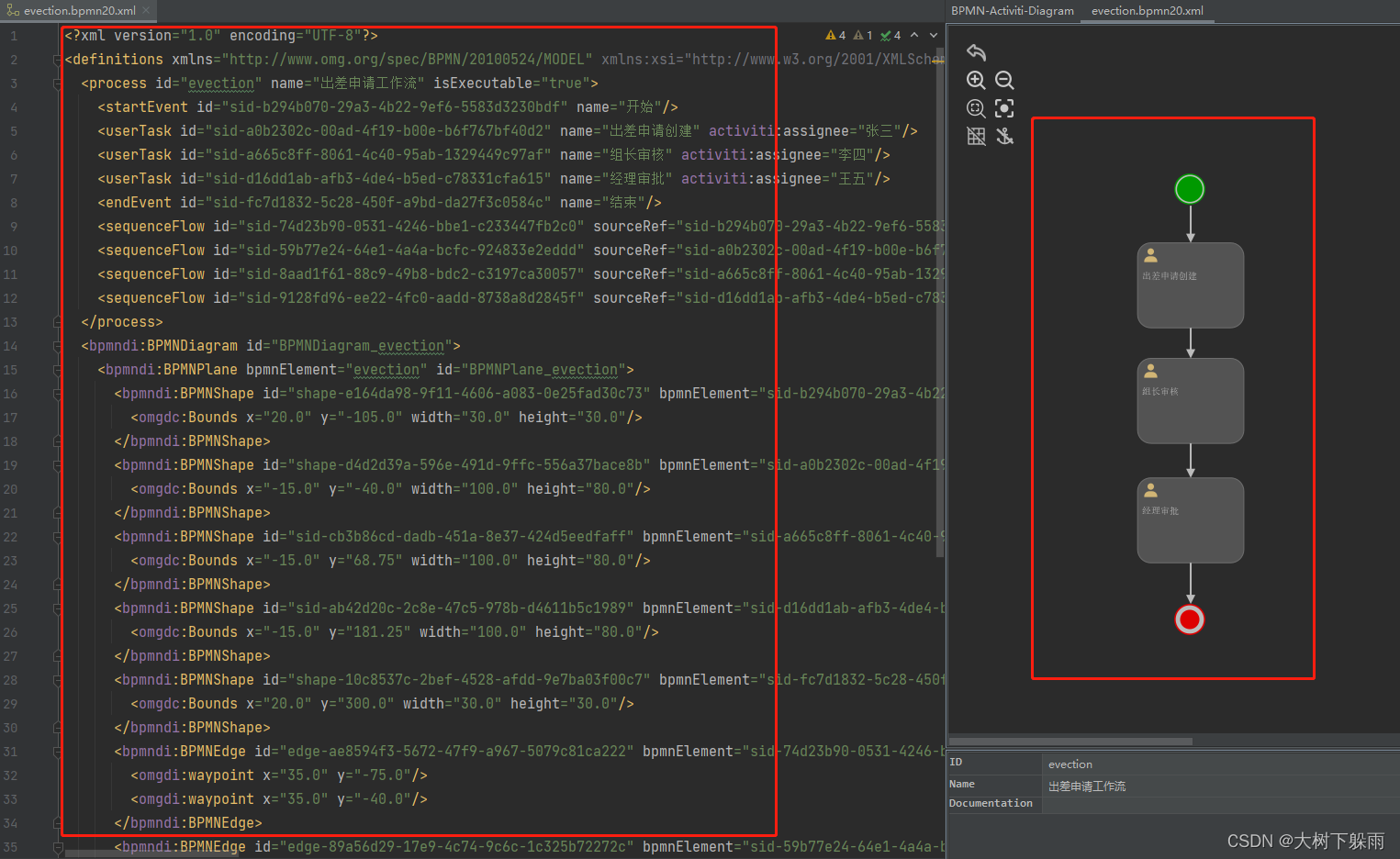Collapse the BPMNDiagram element on line 14

point(58,346)
